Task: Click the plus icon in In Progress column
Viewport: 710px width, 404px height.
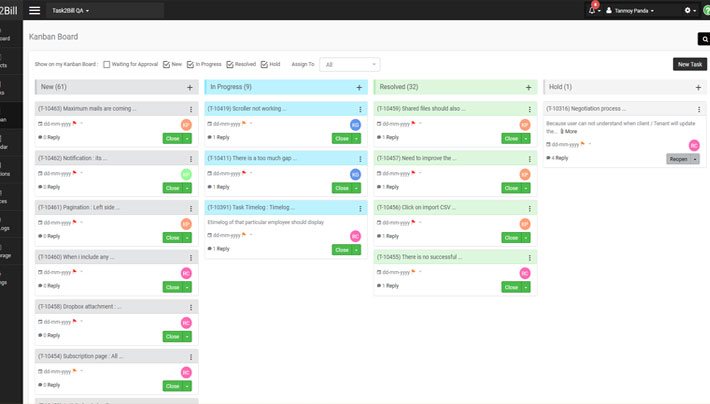Action: click(x=359, y=87)
